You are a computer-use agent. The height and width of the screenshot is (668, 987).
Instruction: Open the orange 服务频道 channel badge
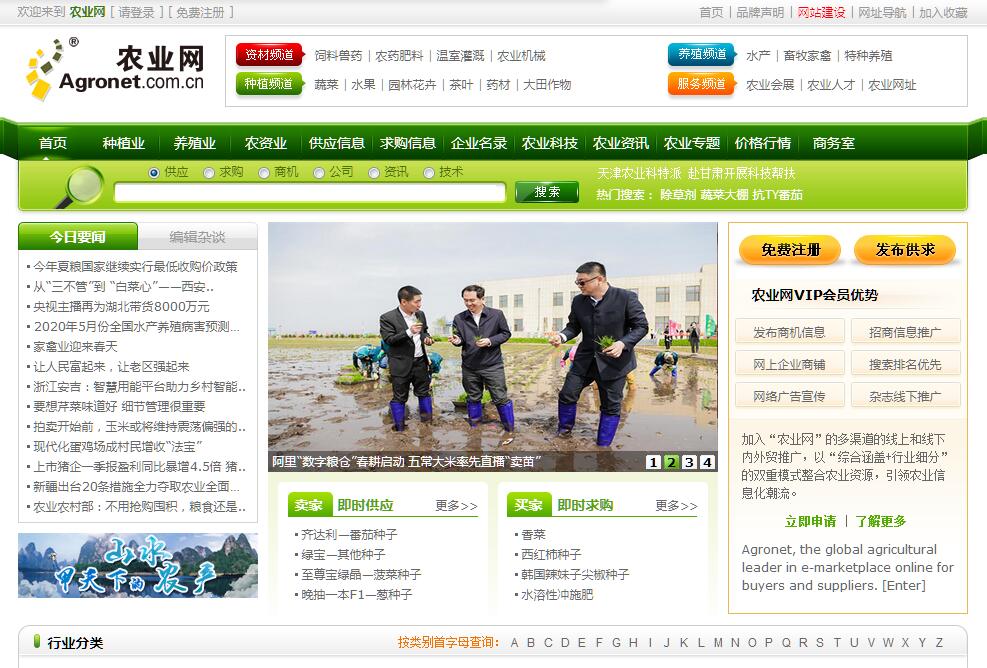[x=701, y=84]
